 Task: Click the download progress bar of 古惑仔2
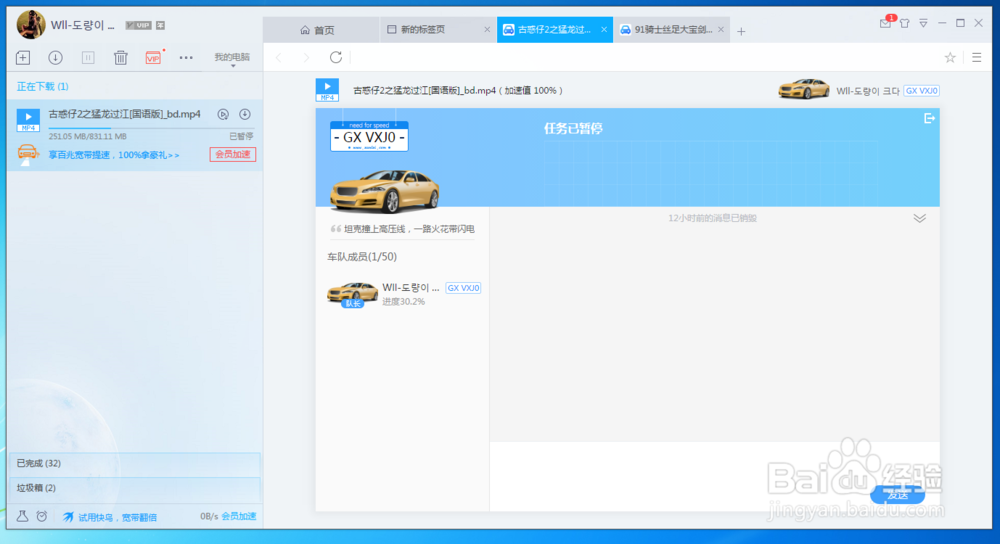click(151, 128)
